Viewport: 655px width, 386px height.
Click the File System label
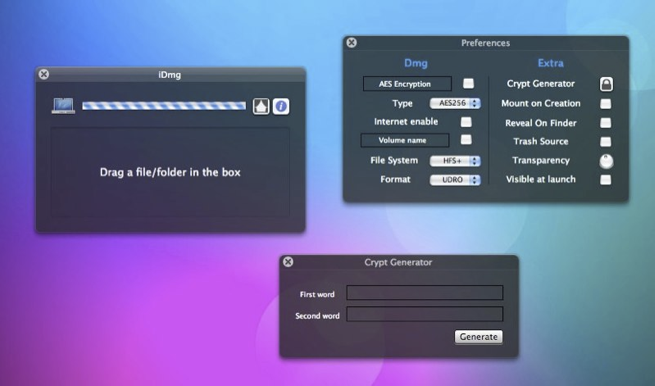tap(394, 160)
